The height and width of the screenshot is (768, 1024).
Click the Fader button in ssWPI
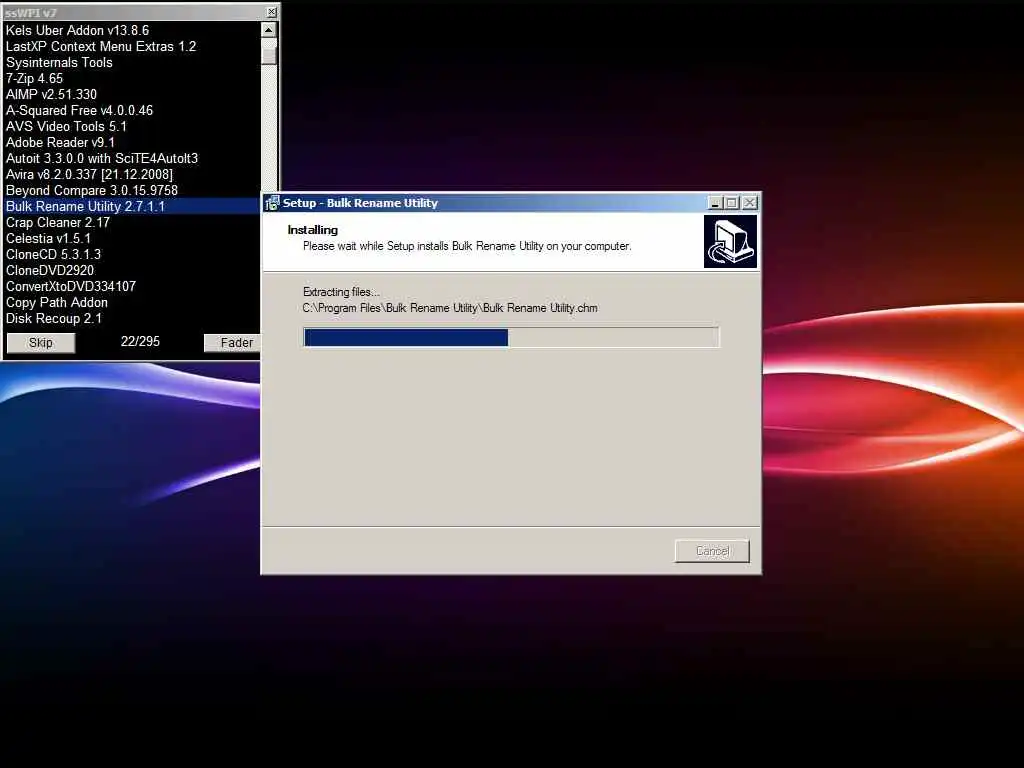232,343
